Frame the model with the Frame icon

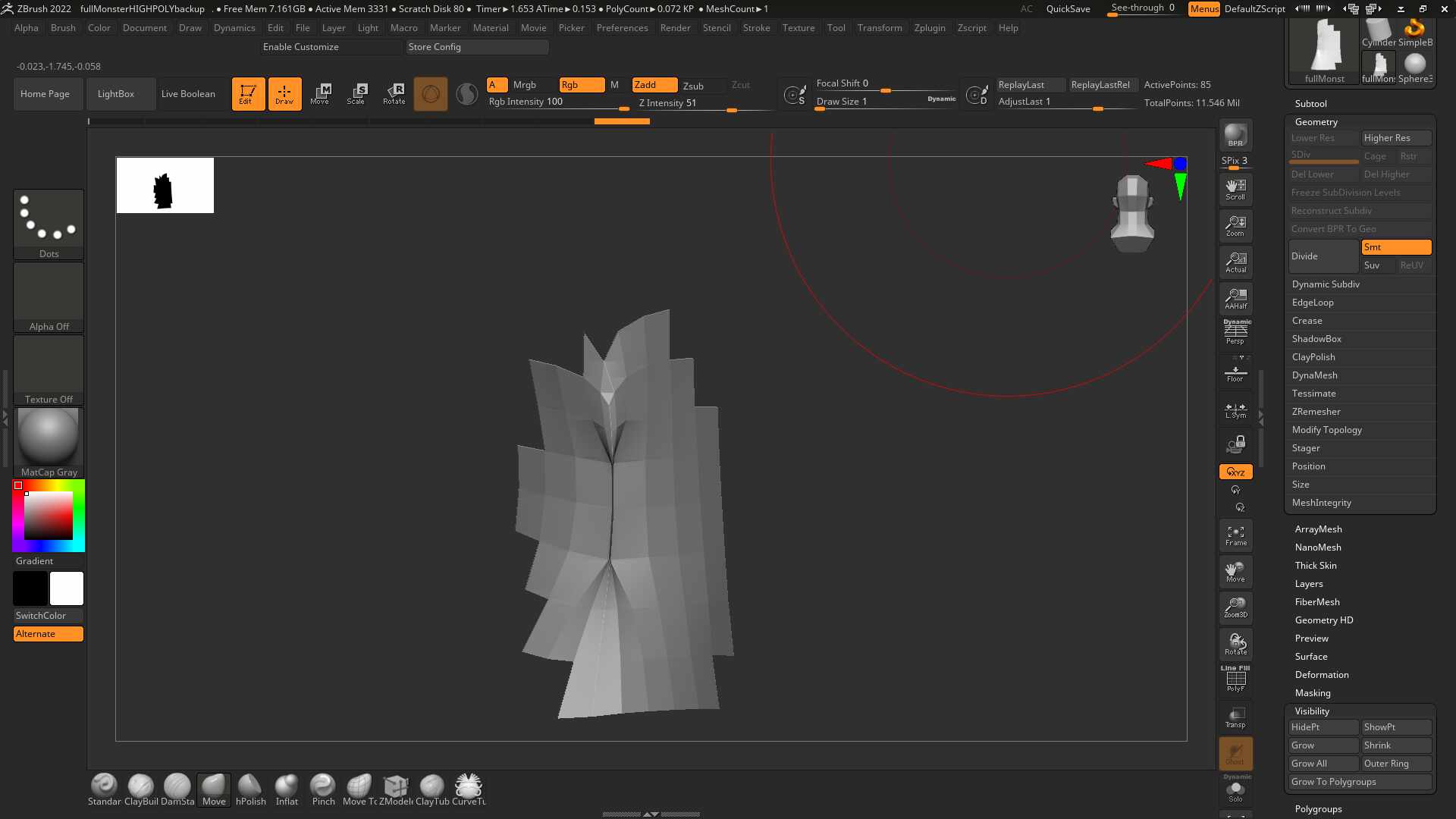(1235, 535)
